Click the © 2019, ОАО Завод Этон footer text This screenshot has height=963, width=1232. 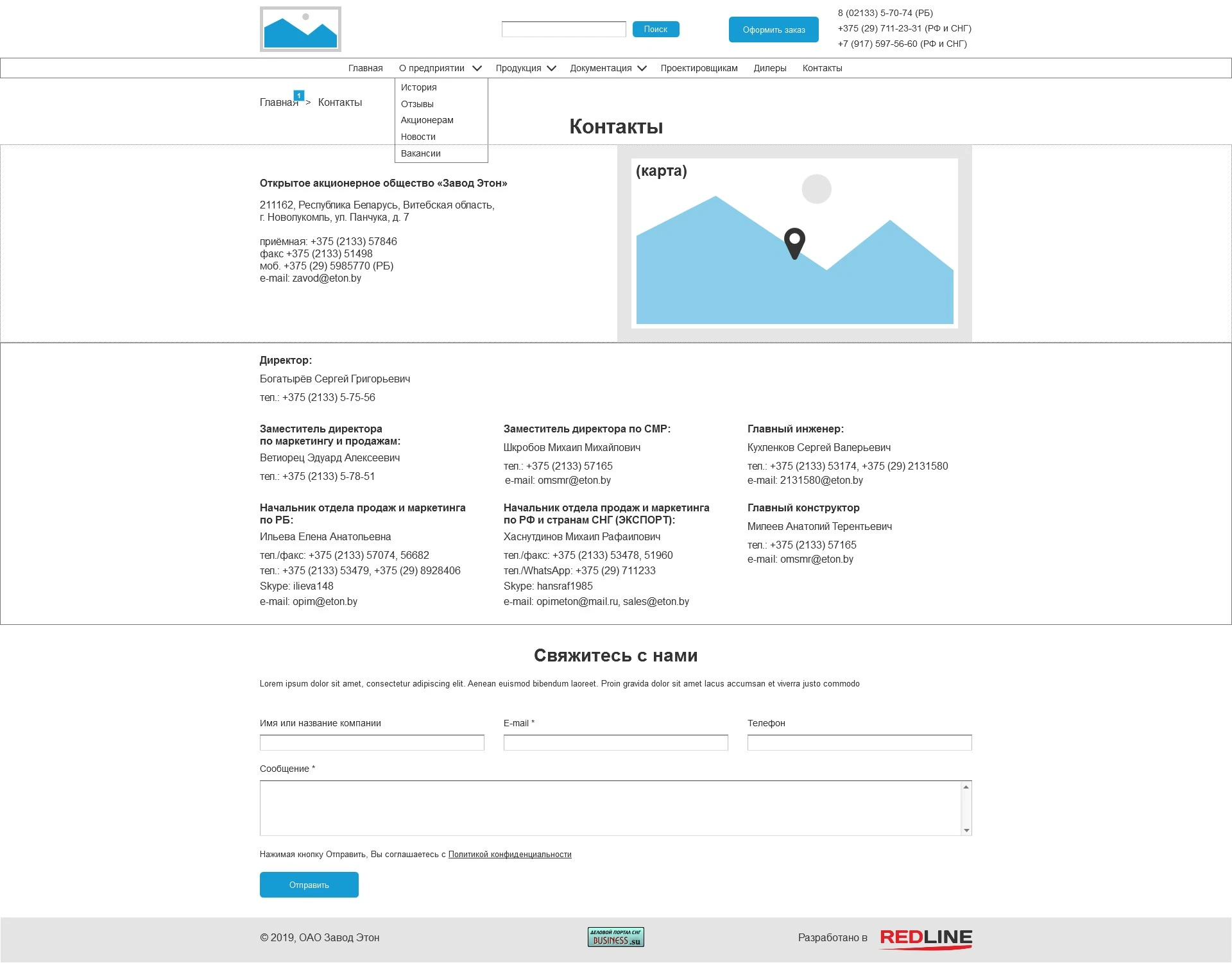pos(320,938)
